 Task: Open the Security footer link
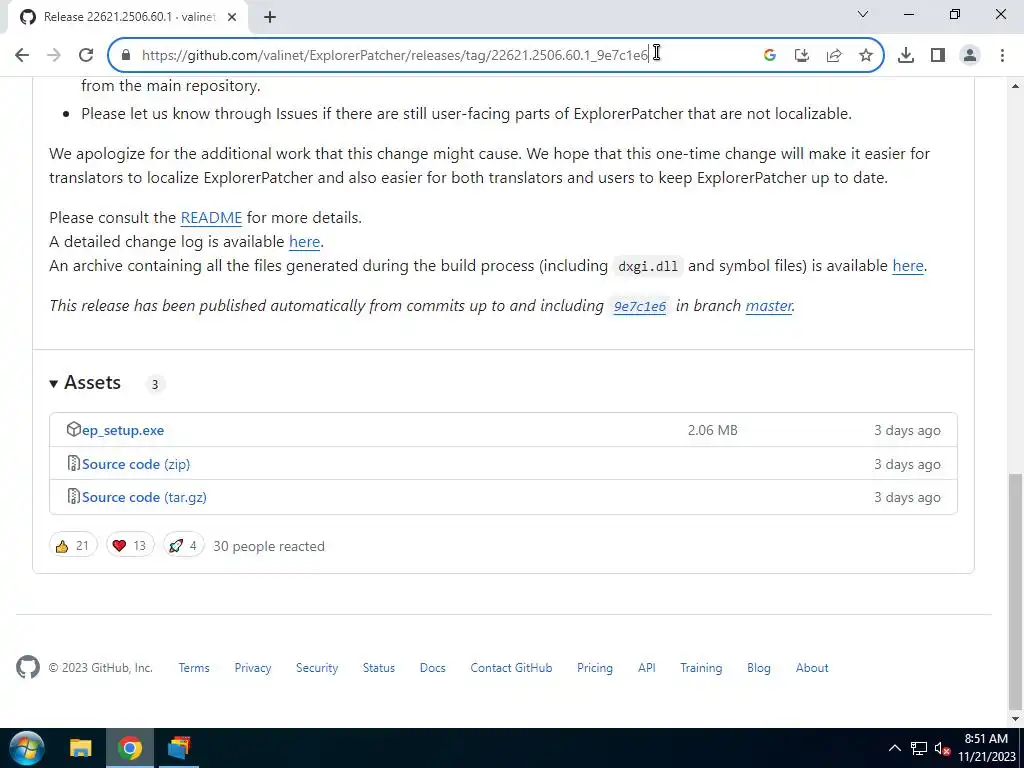317,668
